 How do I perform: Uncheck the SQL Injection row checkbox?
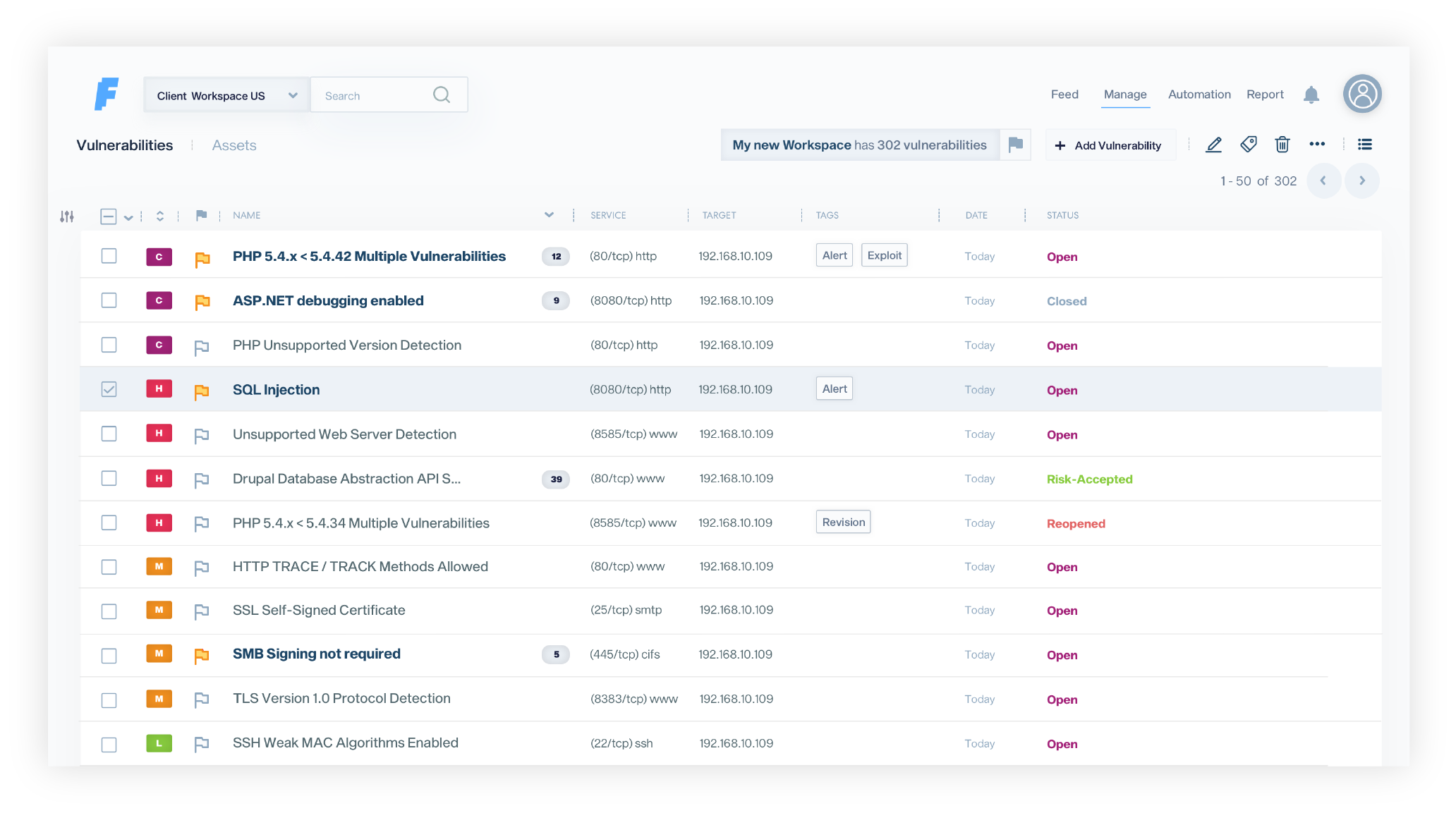pos(109,389)
